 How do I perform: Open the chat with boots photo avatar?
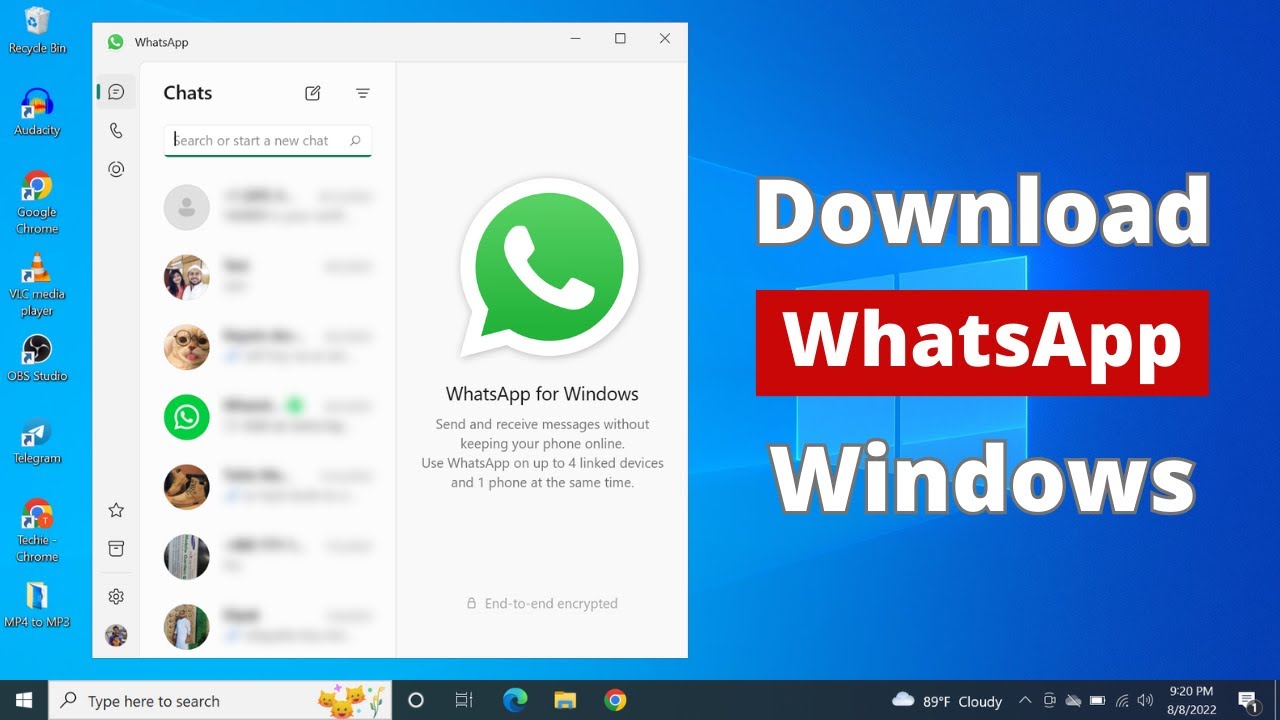[x=268, y=487]
